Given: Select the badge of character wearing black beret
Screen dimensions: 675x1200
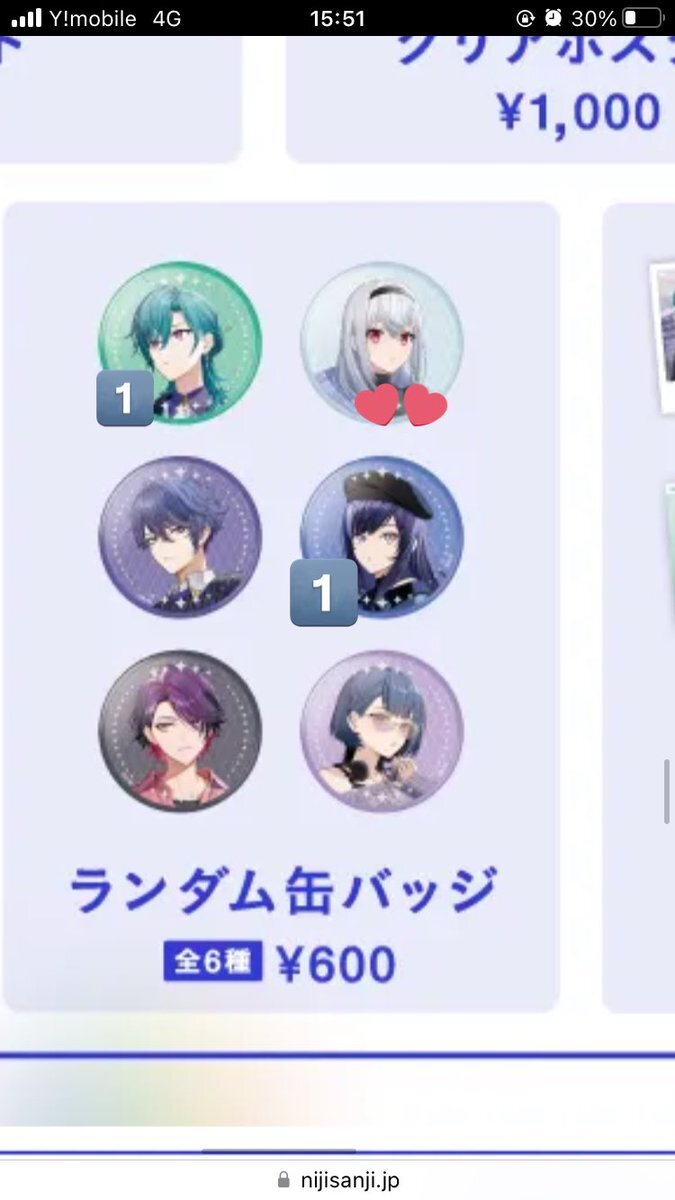Looking at the screenshot, I should (x=382, y=537).
